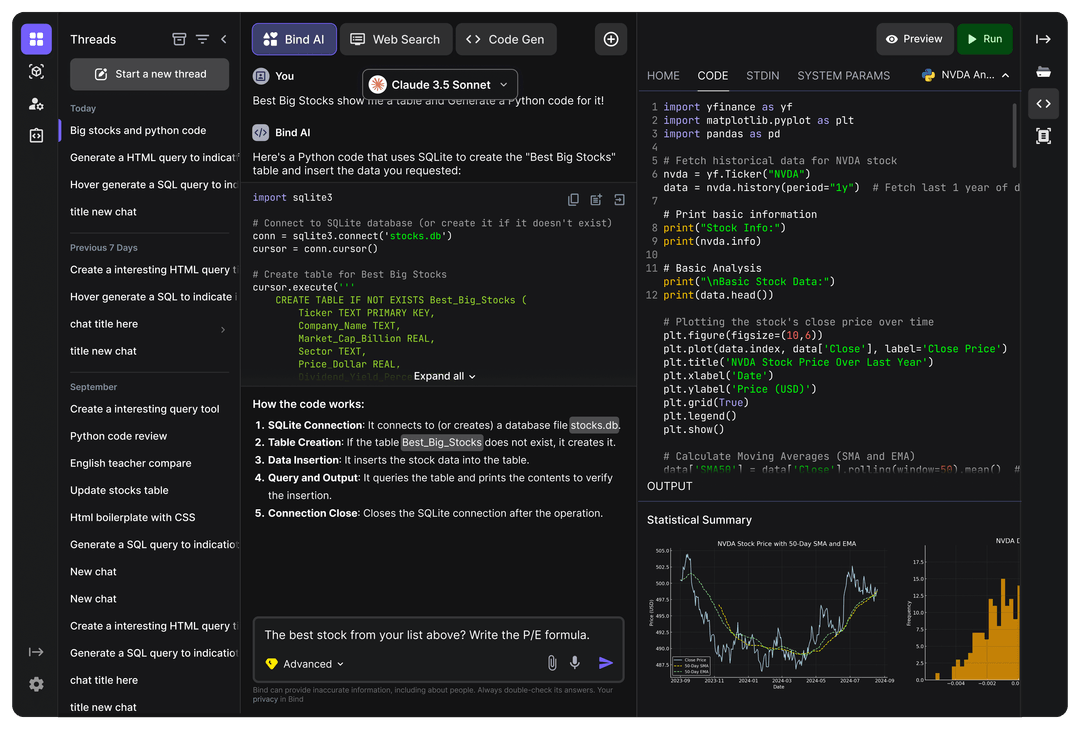Open thread Hover generate a SQL to indicate

[153, 297]
